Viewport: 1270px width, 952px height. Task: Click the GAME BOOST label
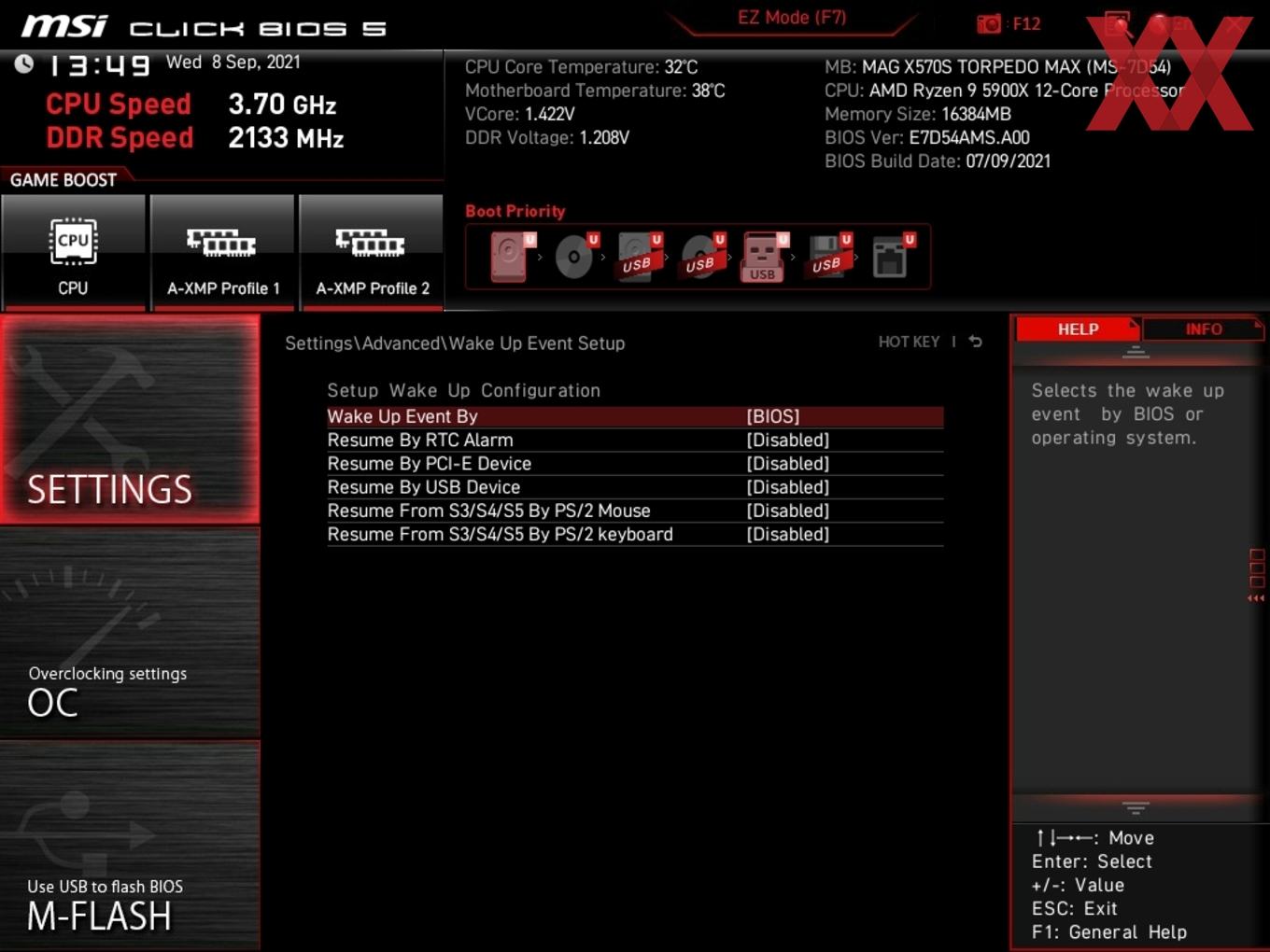(63, 179)
